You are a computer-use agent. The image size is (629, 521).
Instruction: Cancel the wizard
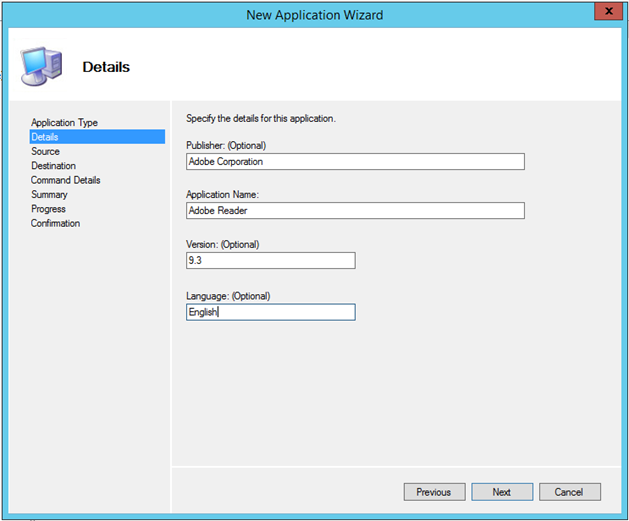(569, 492)
